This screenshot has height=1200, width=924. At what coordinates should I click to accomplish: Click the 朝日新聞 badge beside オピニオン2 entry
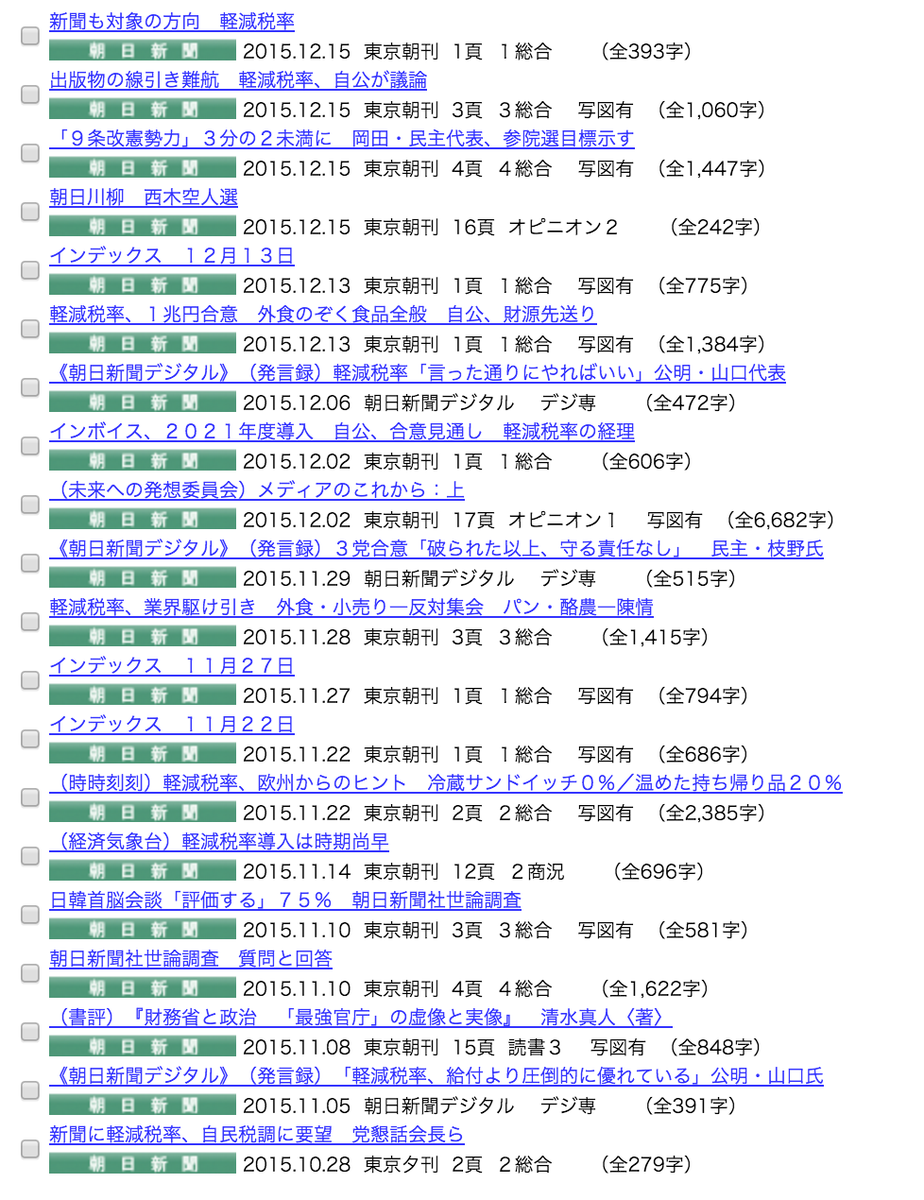[x=143, y=226]
